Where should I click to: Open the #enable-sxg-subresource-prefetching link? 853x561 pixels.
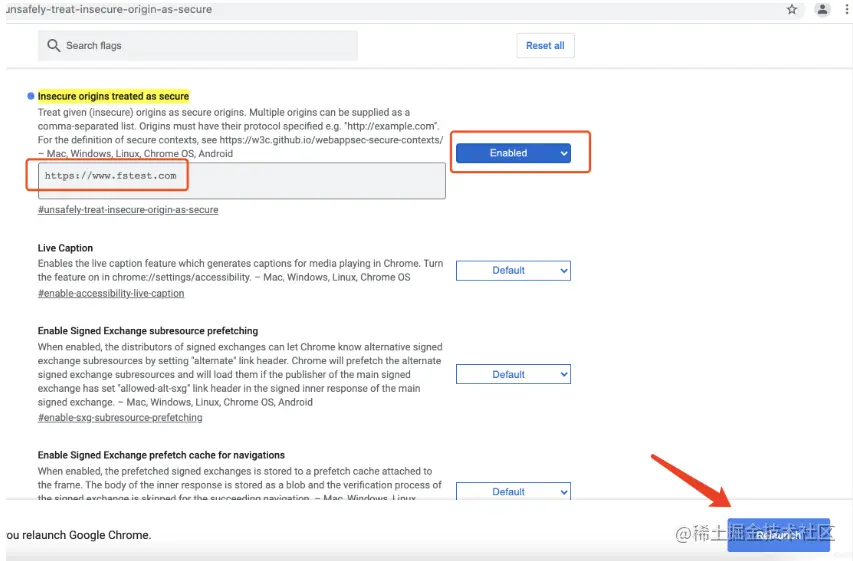coord(120,417)
